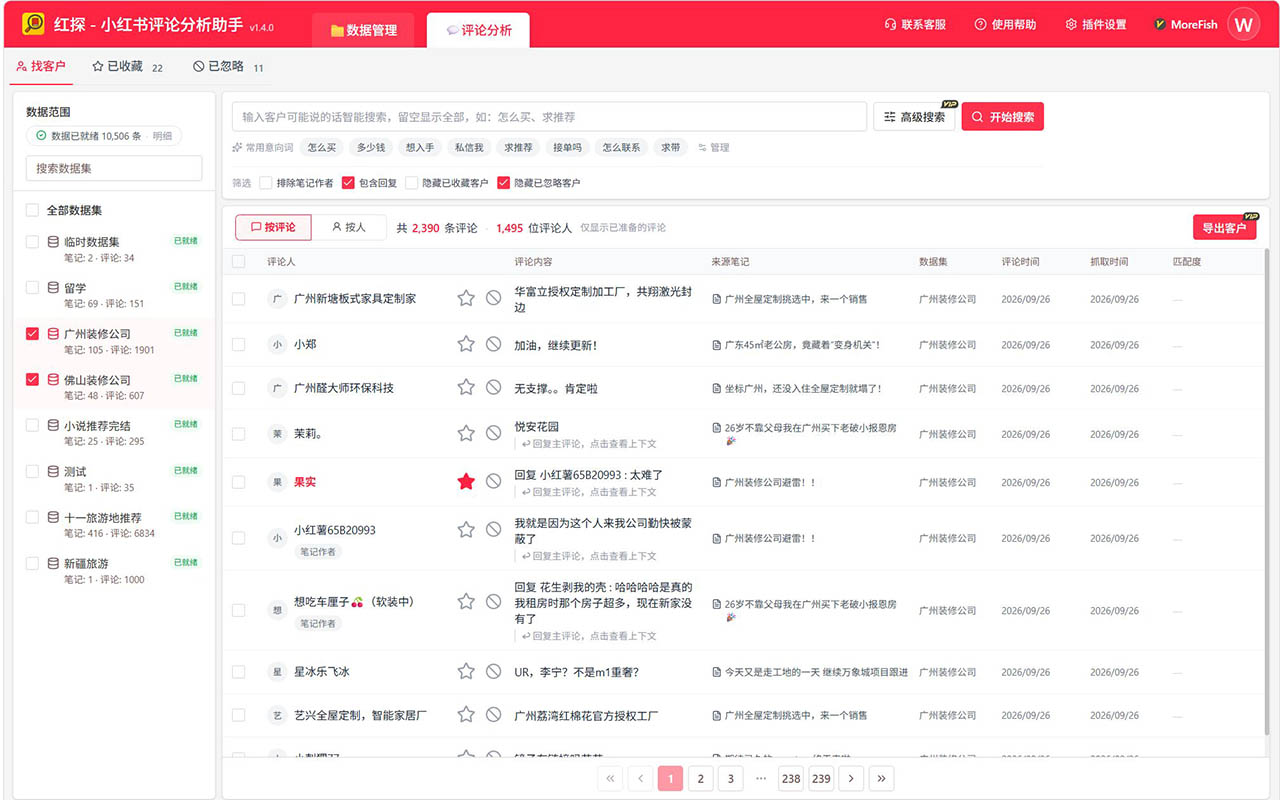Uncheck 包含回复 filter checkbox
The image size is (1280, 800).
(348, 183)
